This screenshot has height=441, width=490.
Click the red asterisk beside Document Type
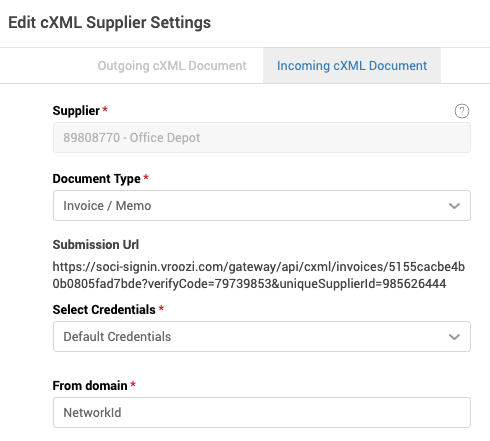[146, 177]
